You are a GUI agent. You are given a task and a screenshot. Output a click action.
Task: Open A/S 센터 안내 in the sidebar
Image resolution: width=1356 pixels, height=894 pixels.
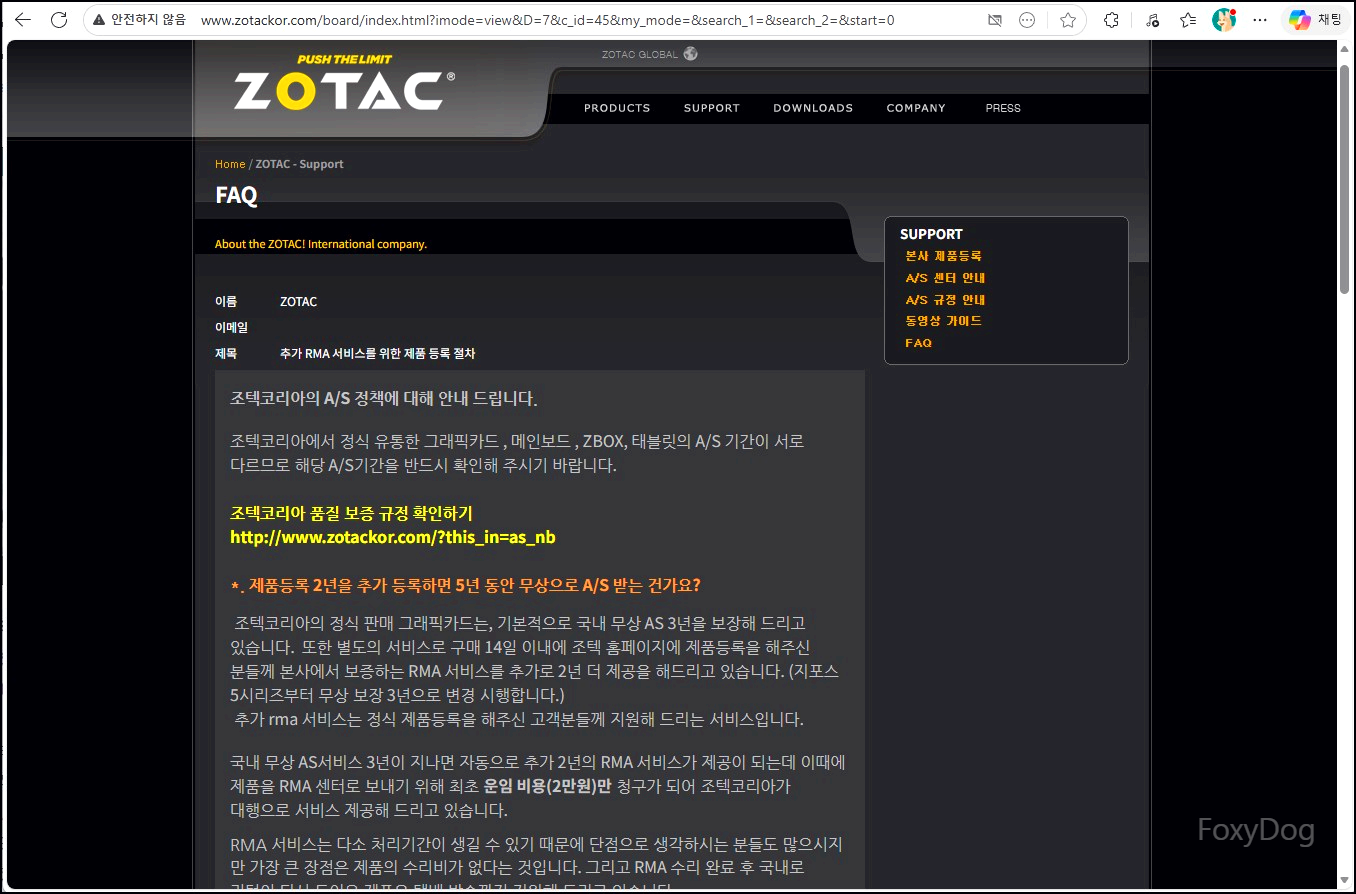pos(946,278)
